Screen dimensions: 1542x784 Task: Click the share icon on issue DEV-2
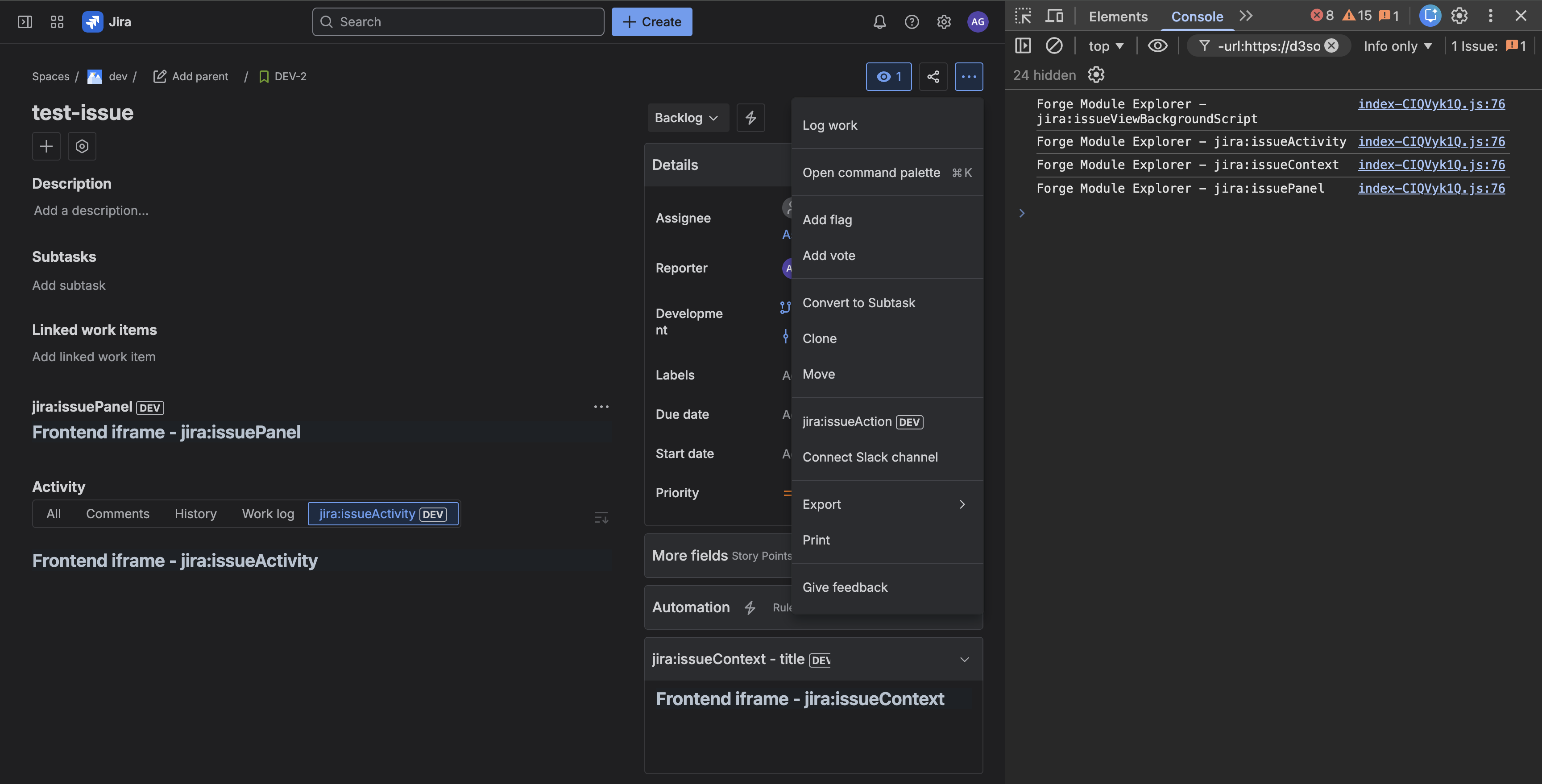click(933, 77)
